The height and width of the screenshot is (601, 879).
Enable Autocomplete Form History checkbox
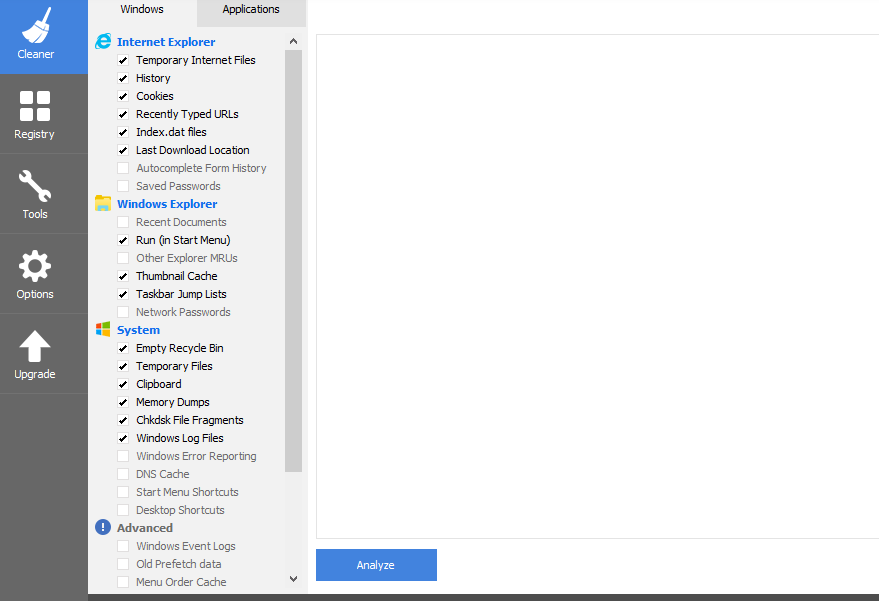[123, 168]
